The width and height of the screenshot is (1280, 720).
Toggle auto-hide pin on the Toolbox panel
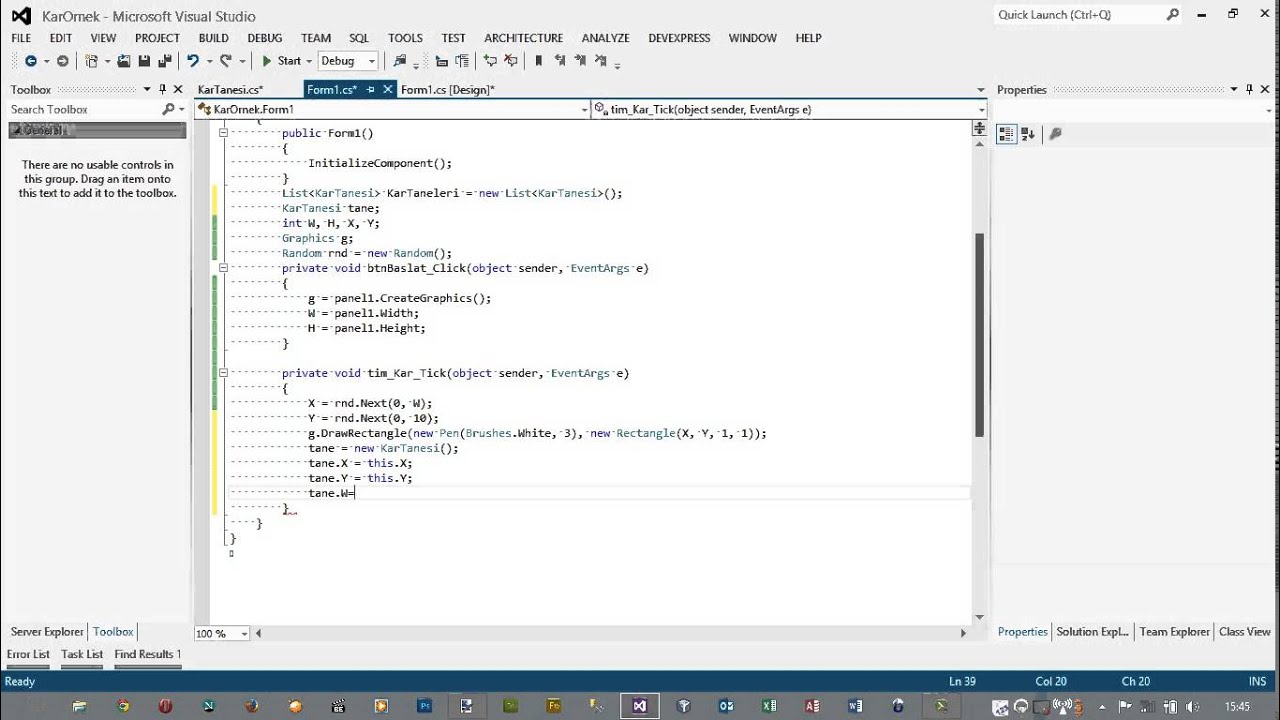163,90
